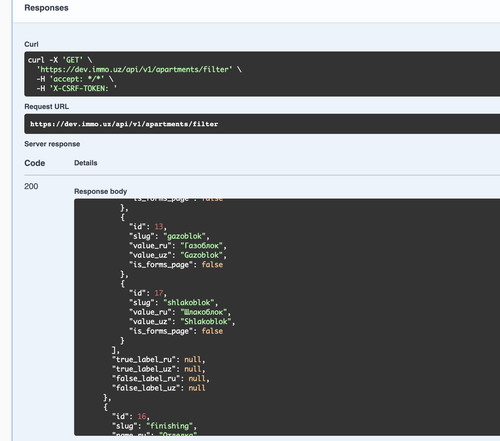Click the true_label_ru null value
Screen dimensions: 500x441
coord(193,360)
